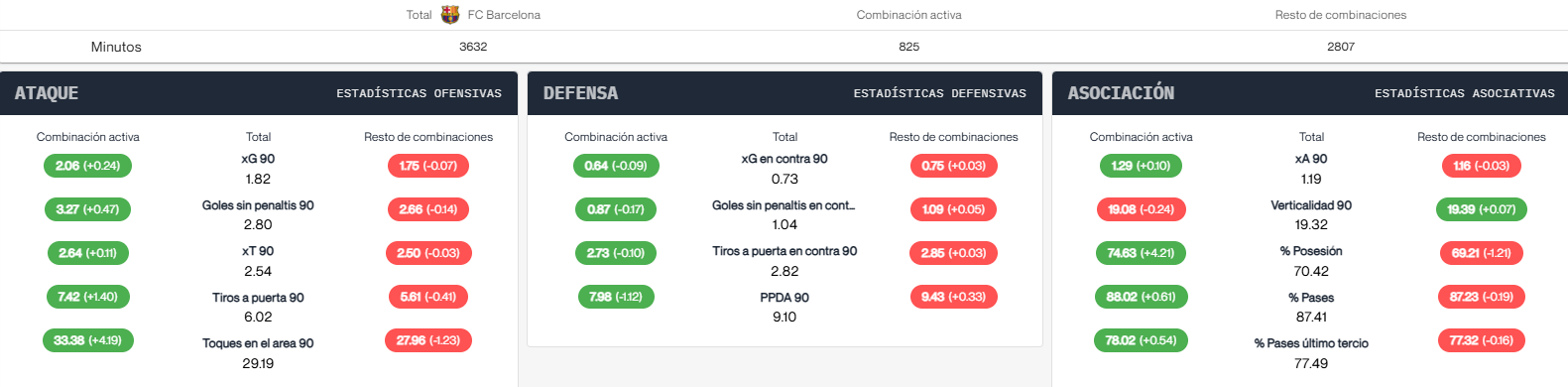Select the Toques en el area 90 label

[258, 343]
